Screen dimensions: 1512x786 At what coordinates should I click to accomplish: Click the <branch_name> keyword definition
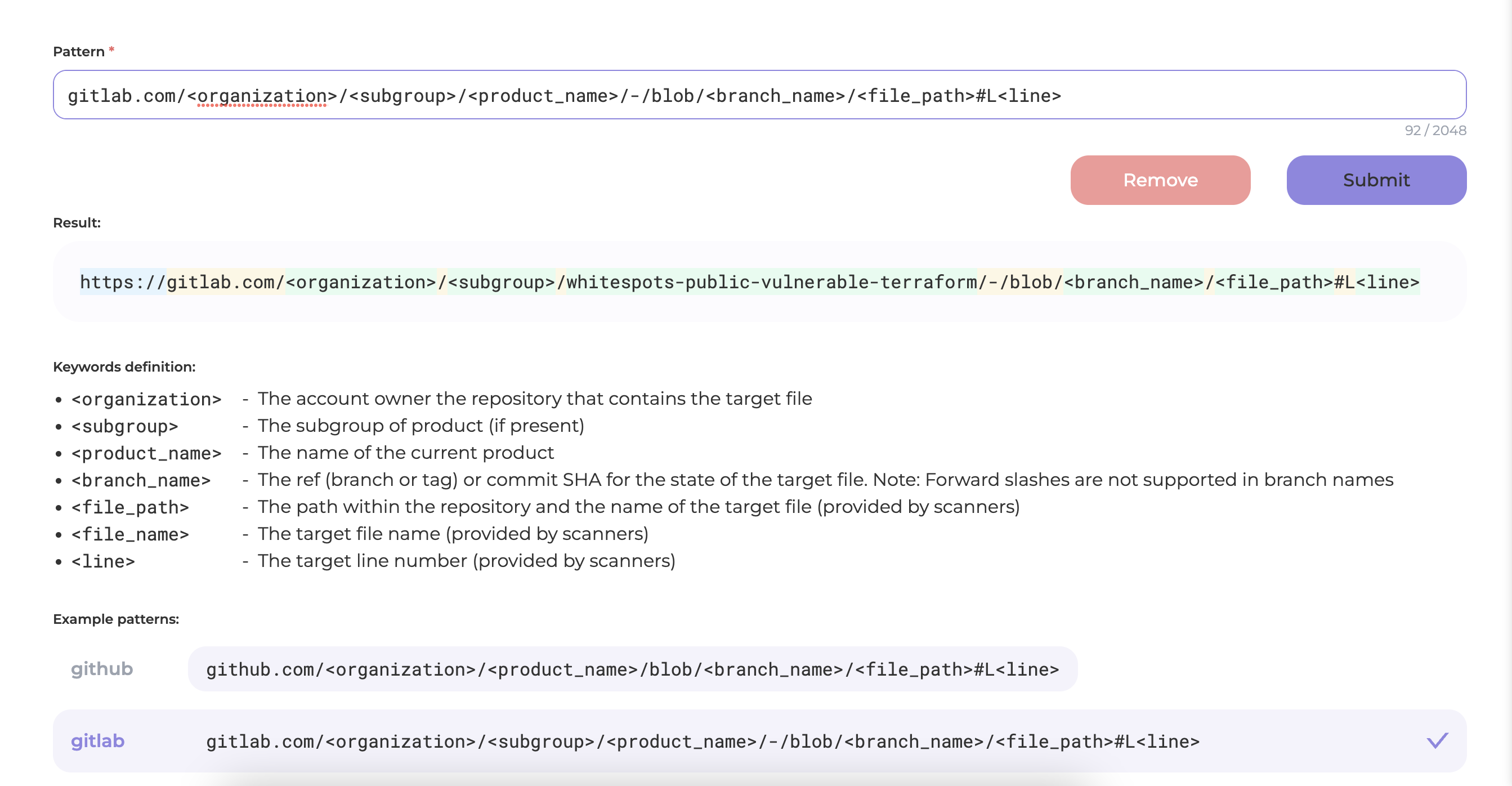click(x=141, y=480)
